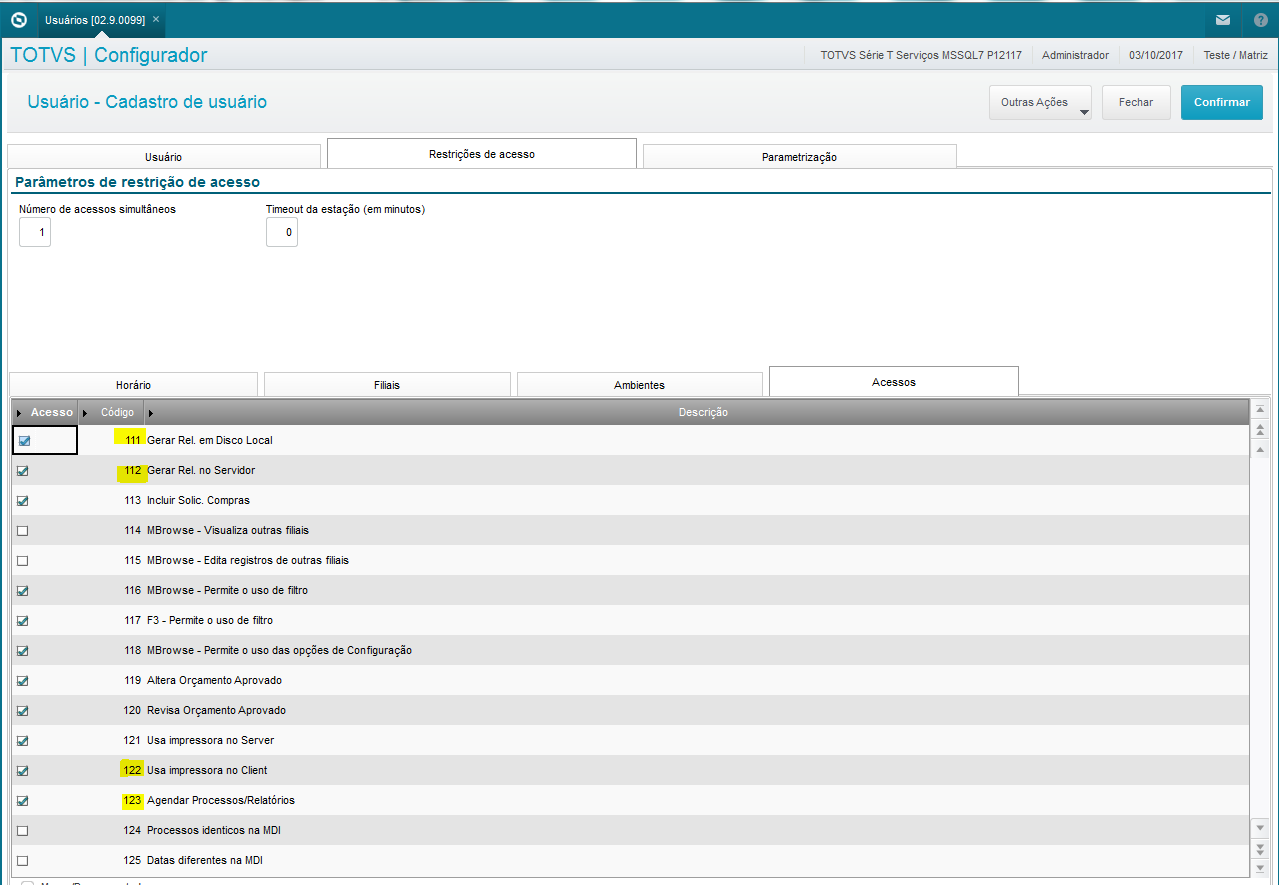1279x885 pixels.
Task: Select row text 'Gerar Rel. no Servidor'
Action: click(202, 470)
